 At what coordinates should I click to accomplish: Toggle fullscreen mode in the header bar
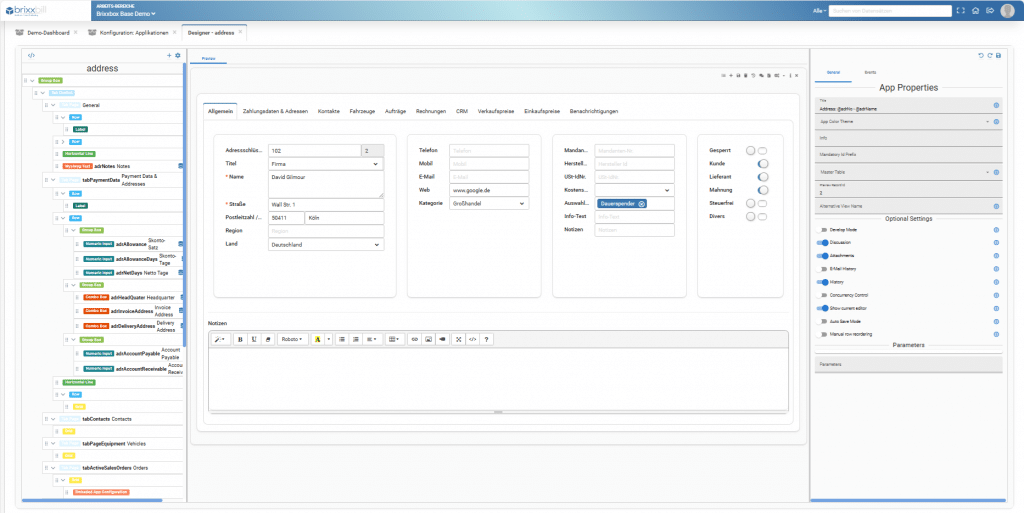coord(960,10)
